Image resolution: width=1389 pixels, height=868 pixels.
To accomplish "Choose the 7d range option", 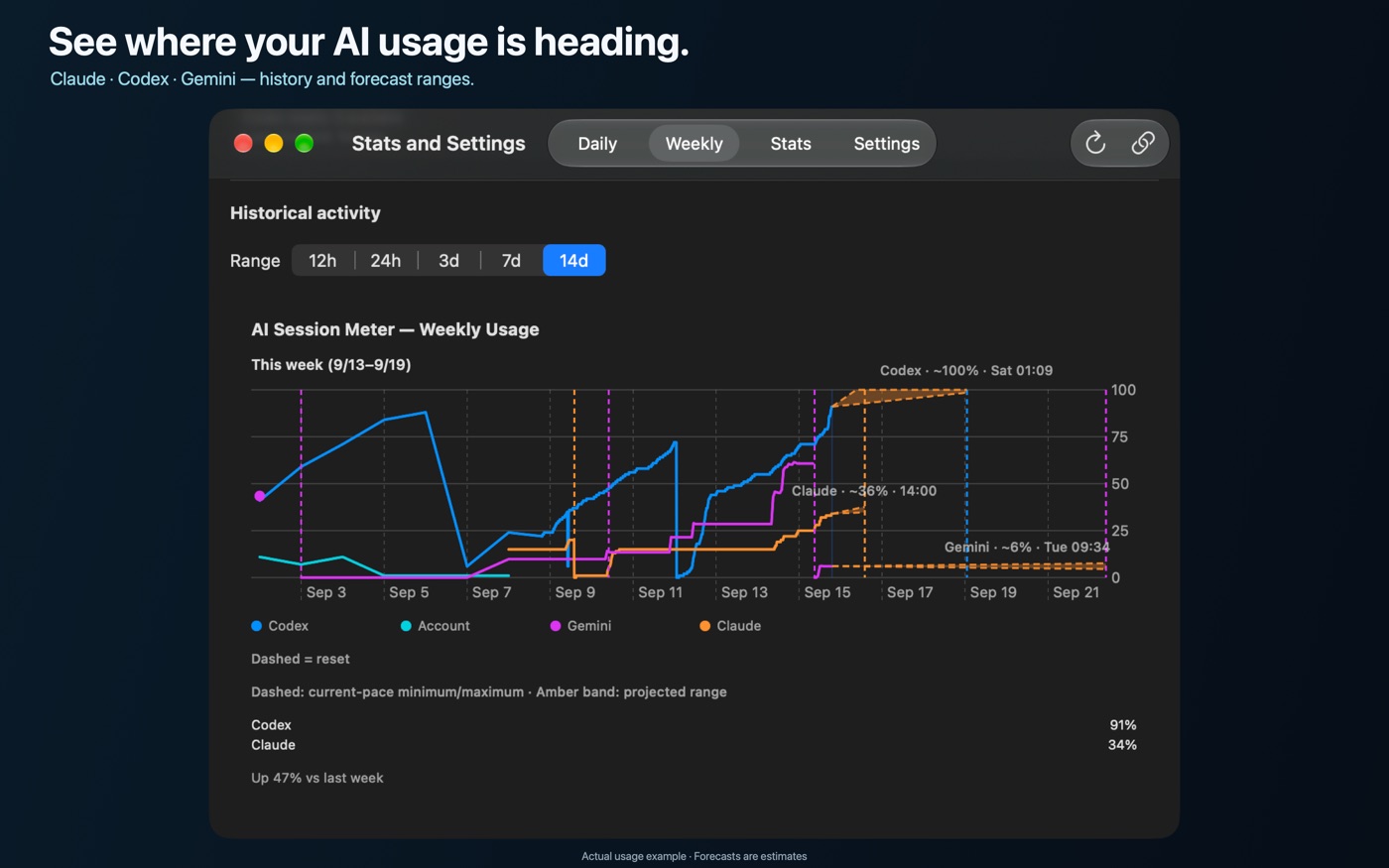I will click(511, 261).
